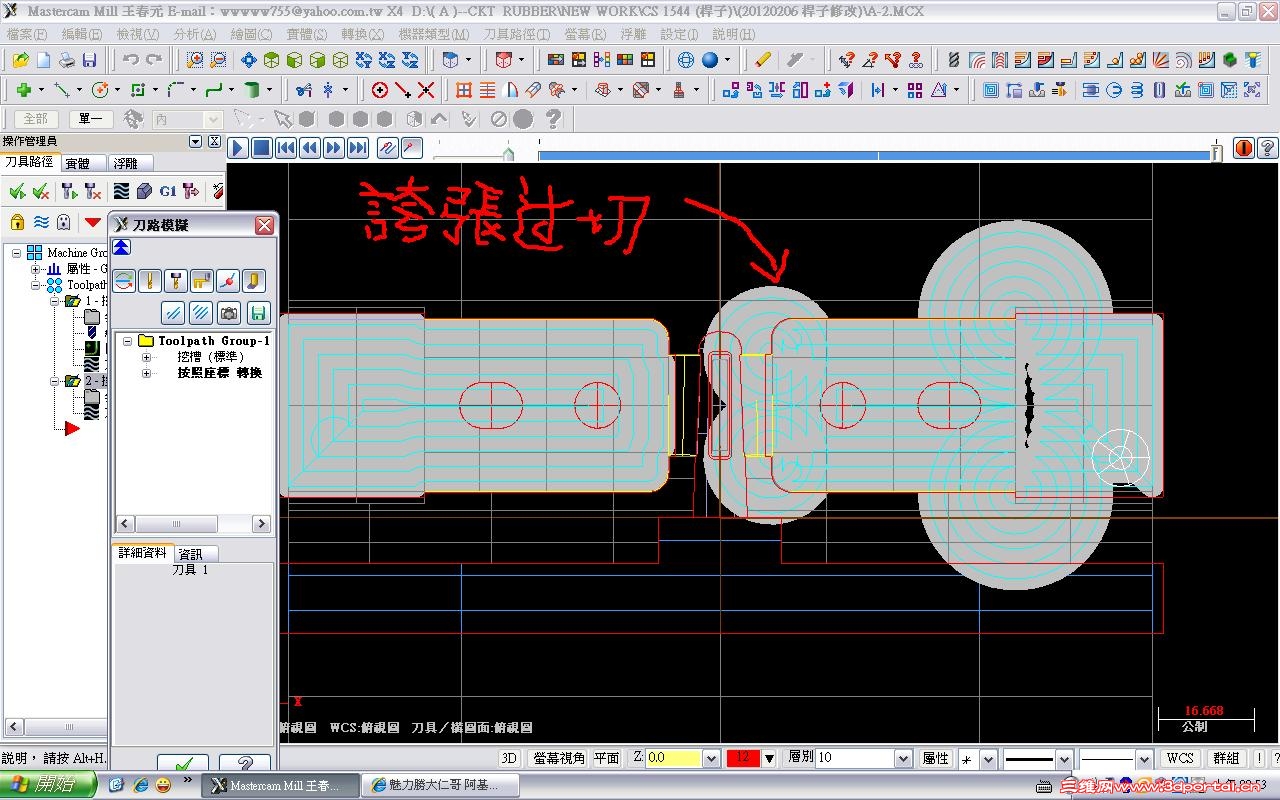The height and width of the screenshot is (800, 1280).
Task: Collapse the Toolpath Group-1 tree node
Action: pyautogui.click(x=128, y=341)
